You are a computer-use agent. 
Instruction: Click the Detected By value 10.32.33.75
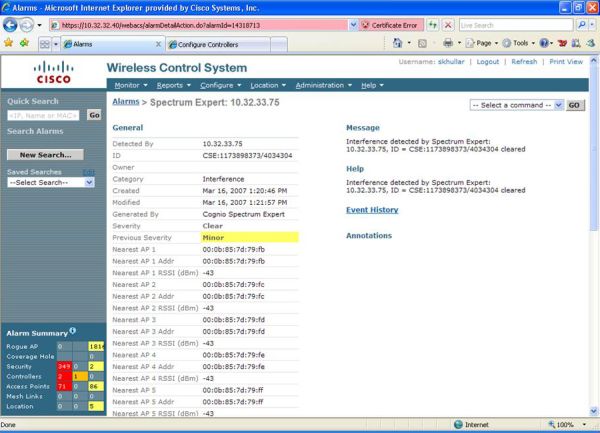click(222, 144)
